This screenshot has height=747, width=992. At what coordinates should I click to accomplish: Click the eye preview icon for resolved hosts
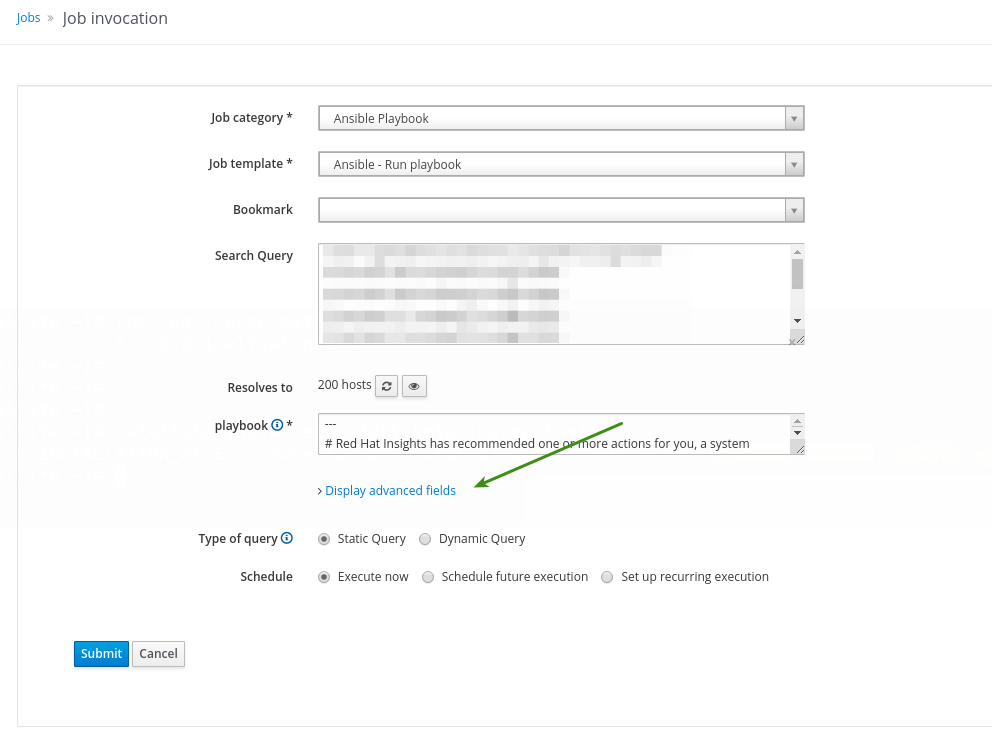point(414,386)
